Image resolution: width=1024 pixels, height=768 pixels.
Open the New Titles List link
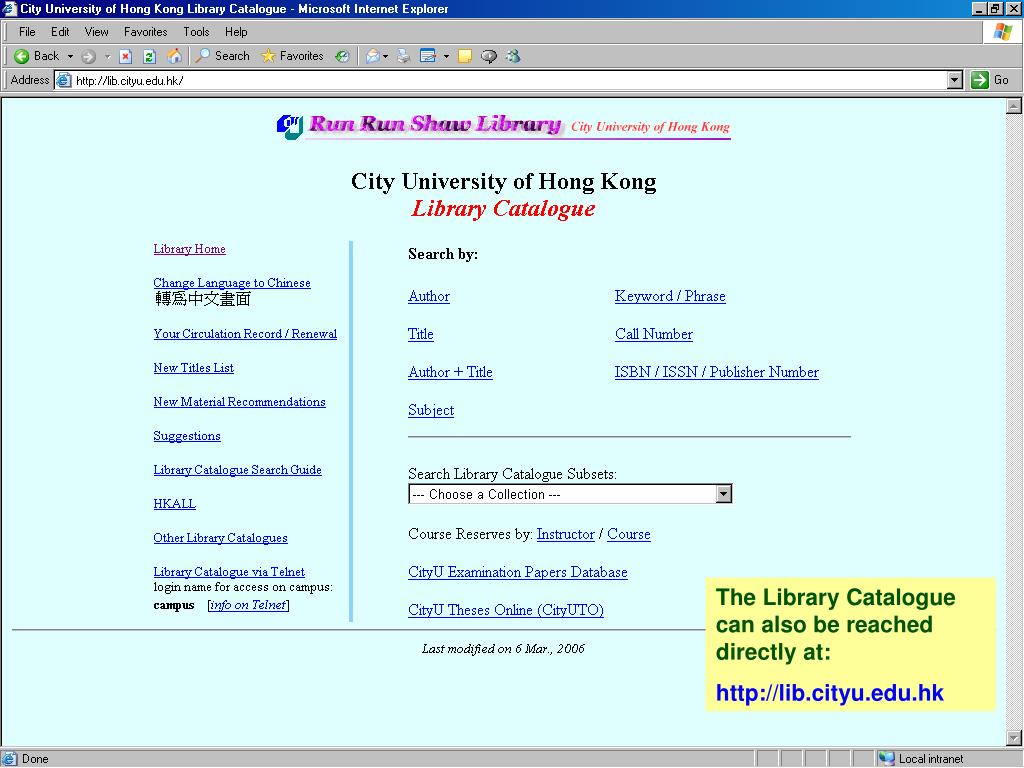193,368
